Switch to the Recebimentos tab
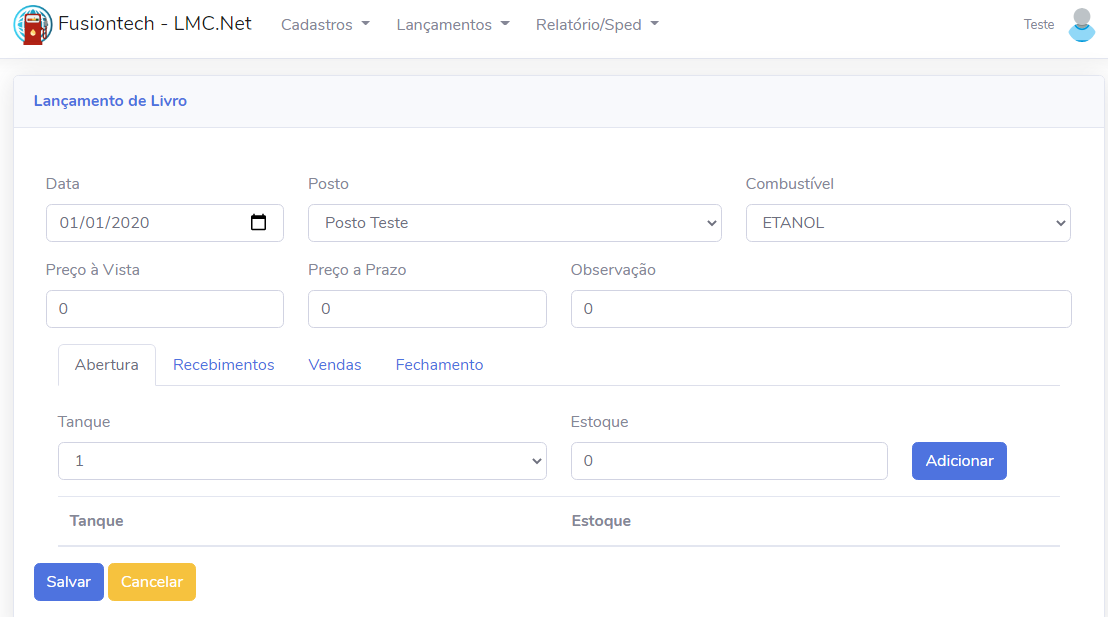The image size is (1108, 617). tap(223, 365)
